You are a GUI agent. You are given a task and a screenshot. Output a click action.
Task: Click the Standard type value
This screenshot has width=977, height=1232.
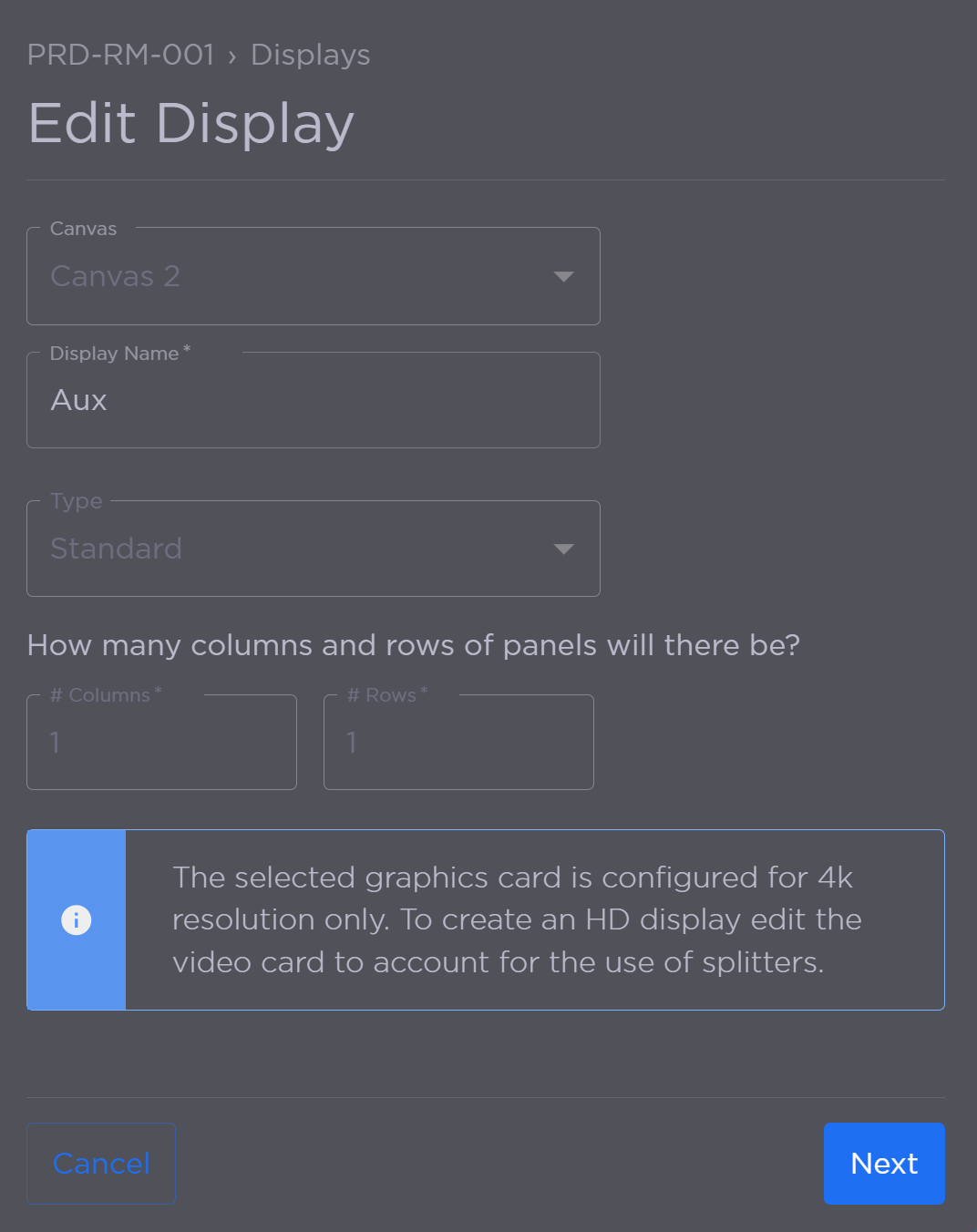[x=117, y=549]
